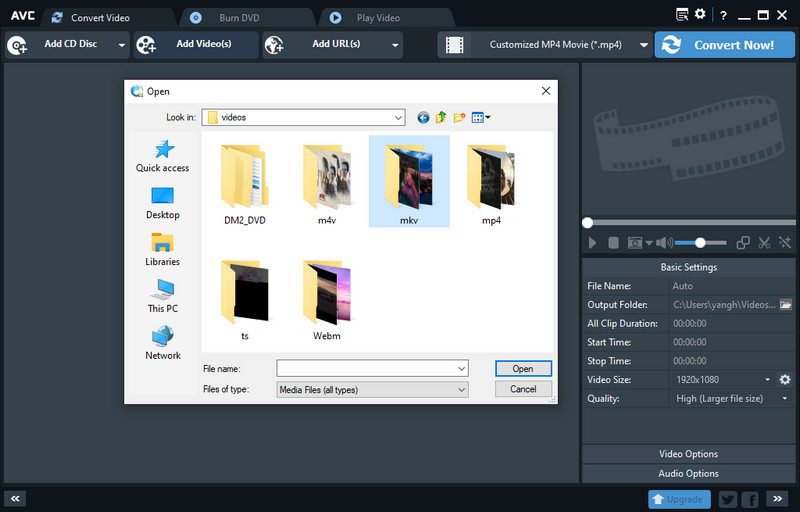Expand the Audio Options section
Image resolution: width=800 pixels, height=512 pixels.
[688, 473]
